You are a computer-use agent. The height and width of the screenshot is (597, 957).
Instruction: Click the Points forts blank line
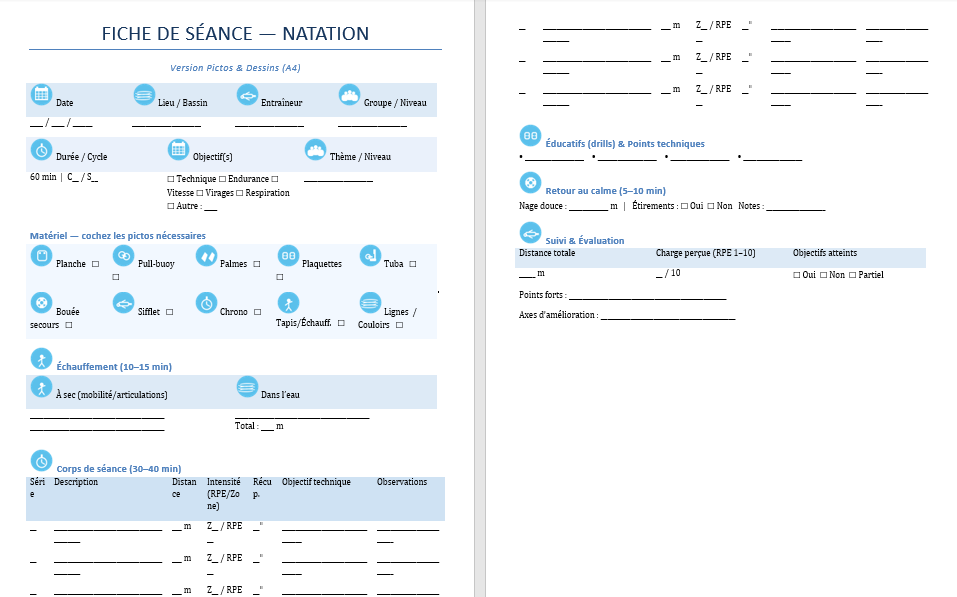tap(647, 297)
